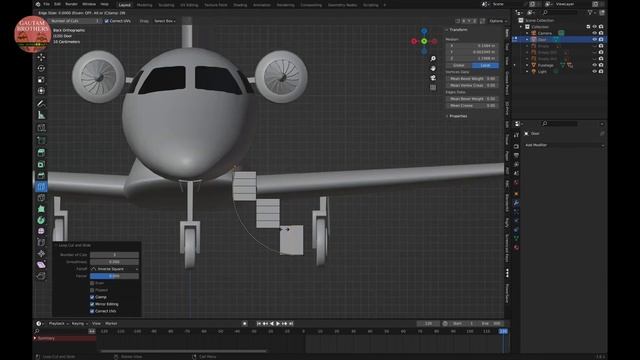
Task: Select the Scale tool
Action: pyautogui.click(x=41, y=80)
